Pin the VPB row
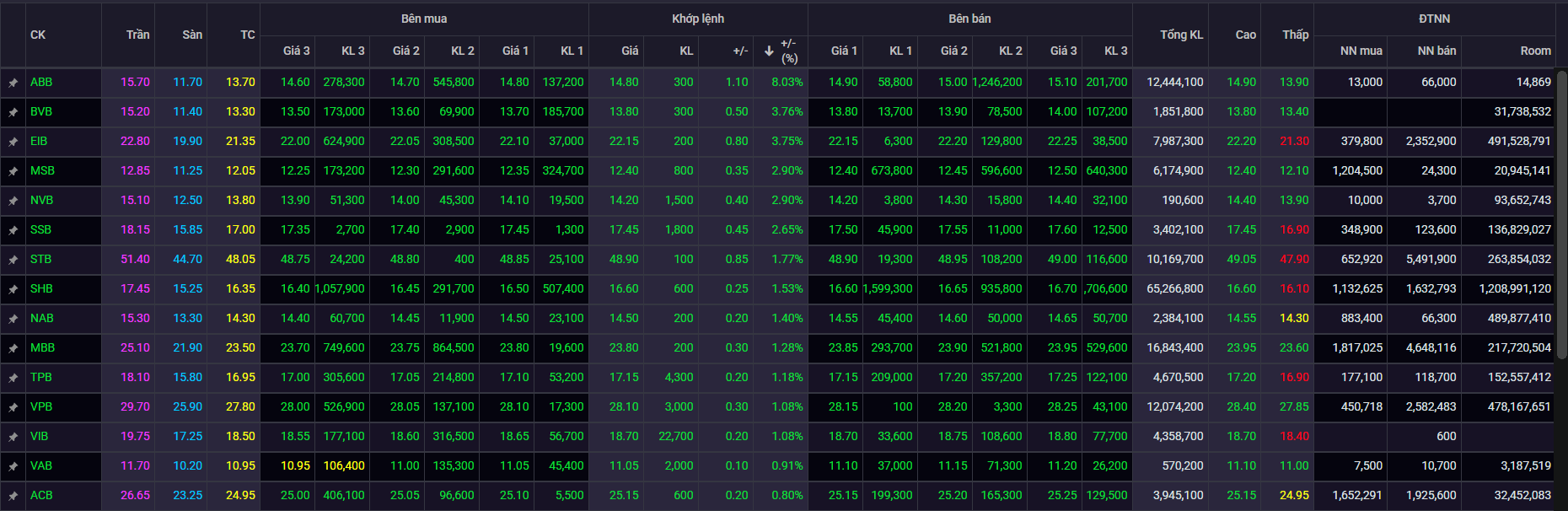1568x511 pixels. [13, 407]
